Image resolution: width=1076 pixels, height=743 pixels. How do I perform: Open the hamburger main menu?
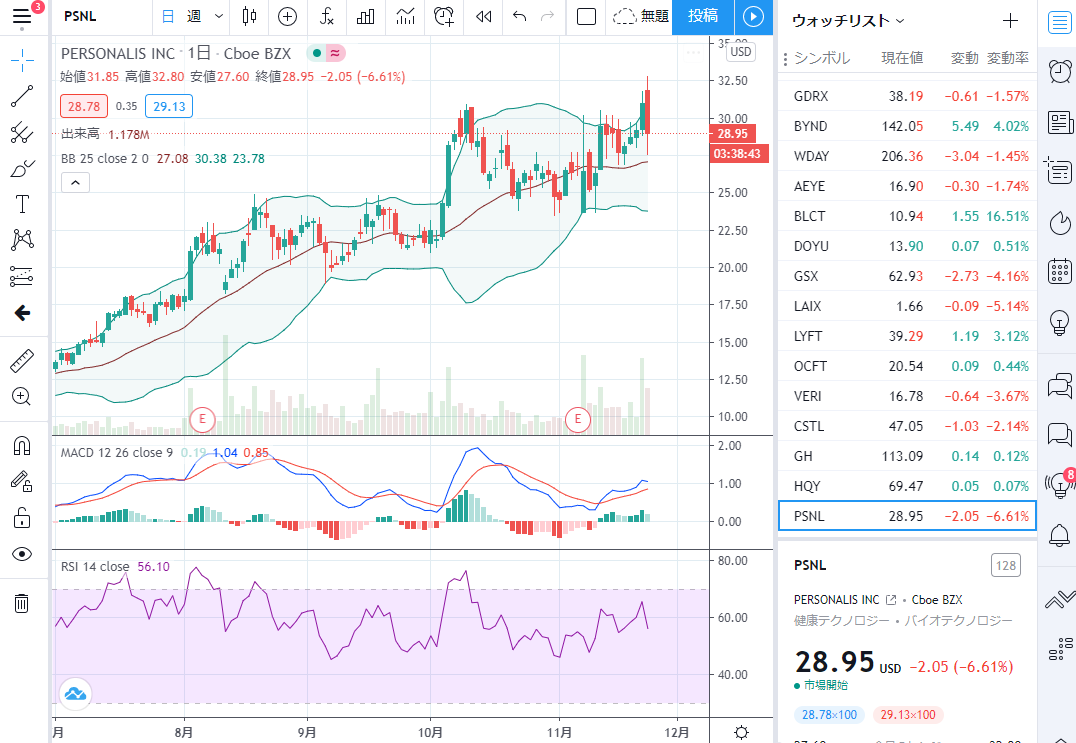point(22,16)
